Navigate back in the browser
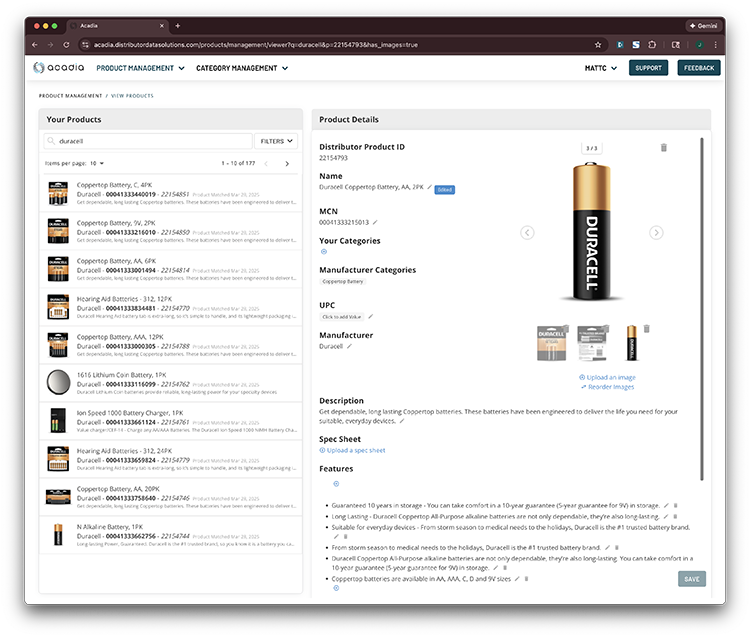The image size is (750, 637). click(x=35, y=44)
